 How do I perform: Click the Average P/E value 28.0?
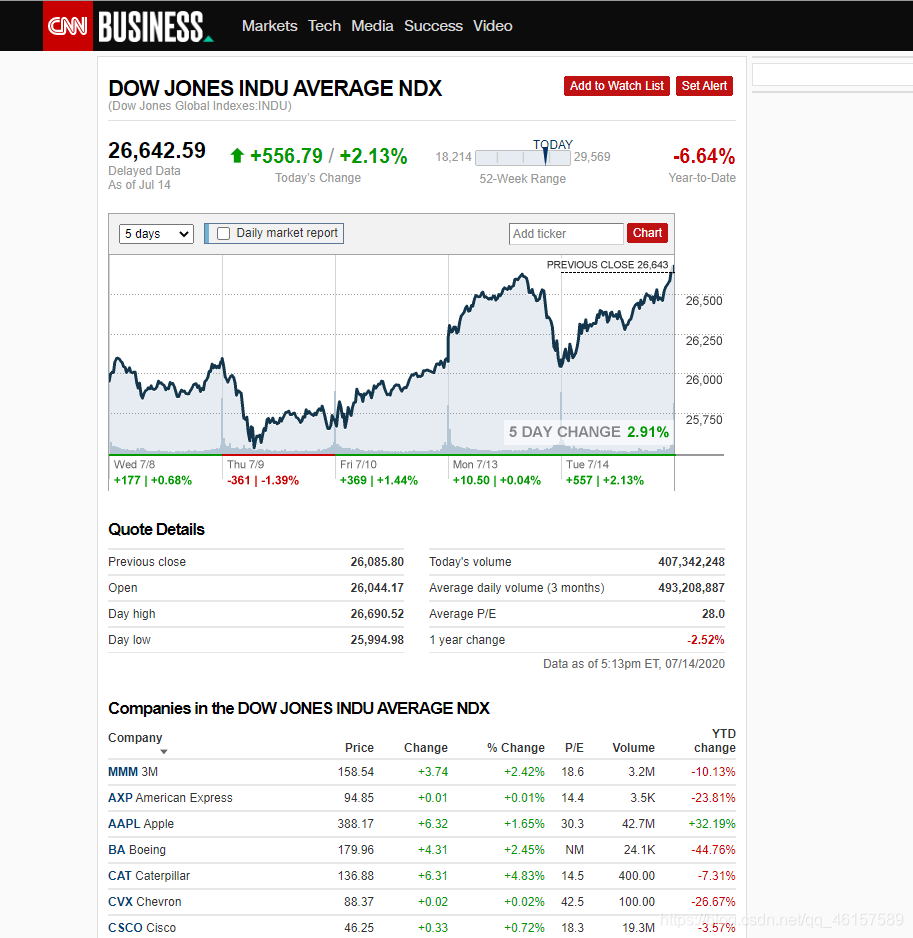click(x=713, y=614)
